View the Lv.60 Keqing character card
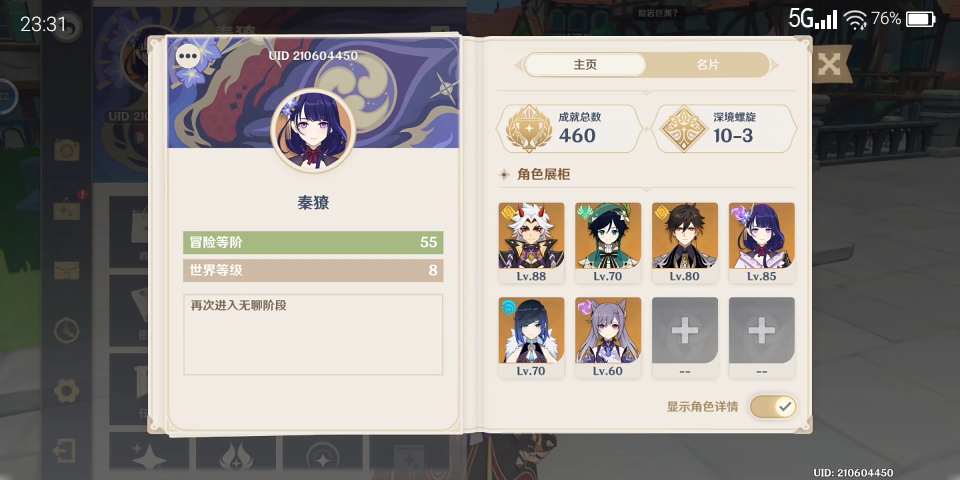 coord(608,337)
